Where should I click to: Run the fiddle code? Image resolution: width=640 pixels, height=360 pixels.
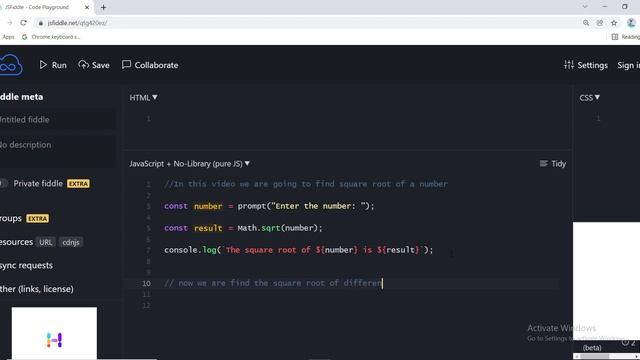(53, 65)
